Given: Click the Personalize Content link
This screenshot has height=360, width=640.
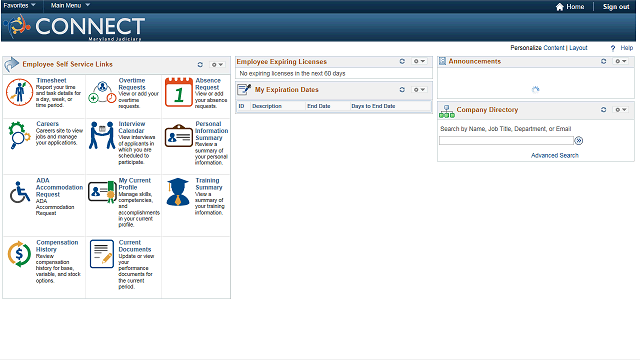Looking at the screenshot, I should (554, 48).
